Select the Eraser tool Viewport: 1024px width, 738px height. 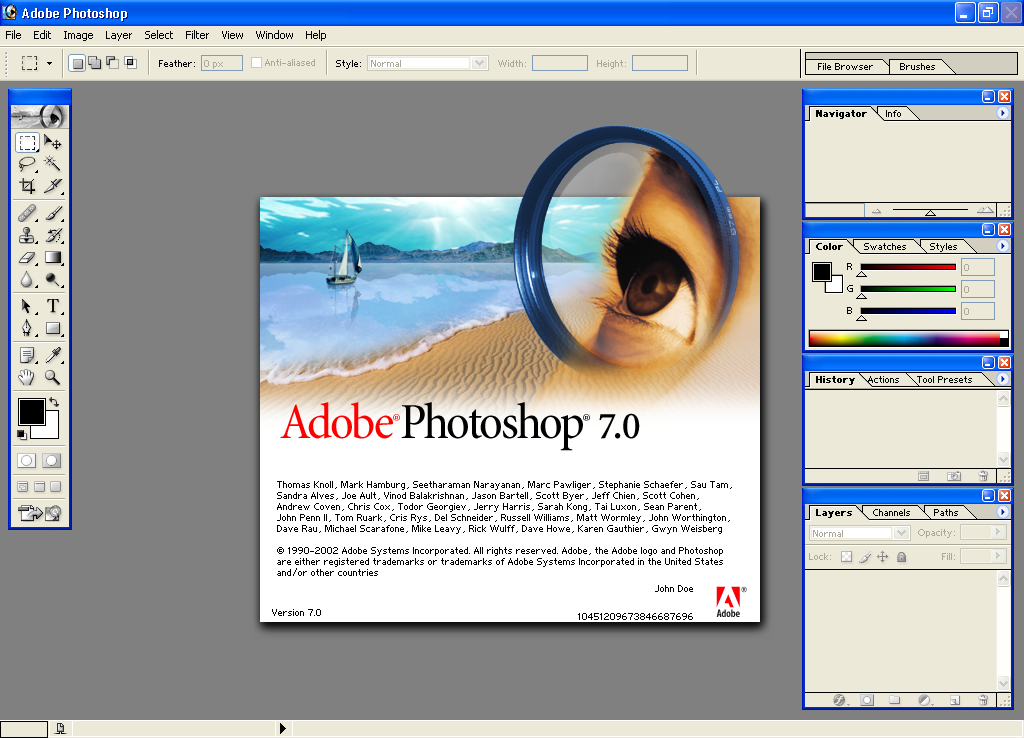point(27,257)
